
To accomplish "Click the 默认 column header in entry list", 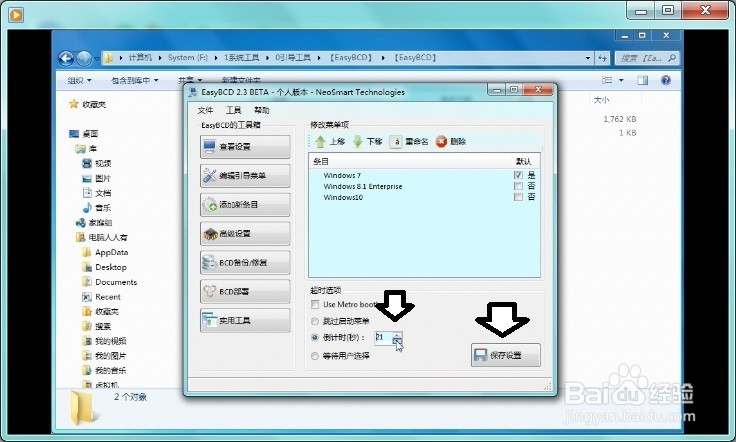I will coord(523,161).
